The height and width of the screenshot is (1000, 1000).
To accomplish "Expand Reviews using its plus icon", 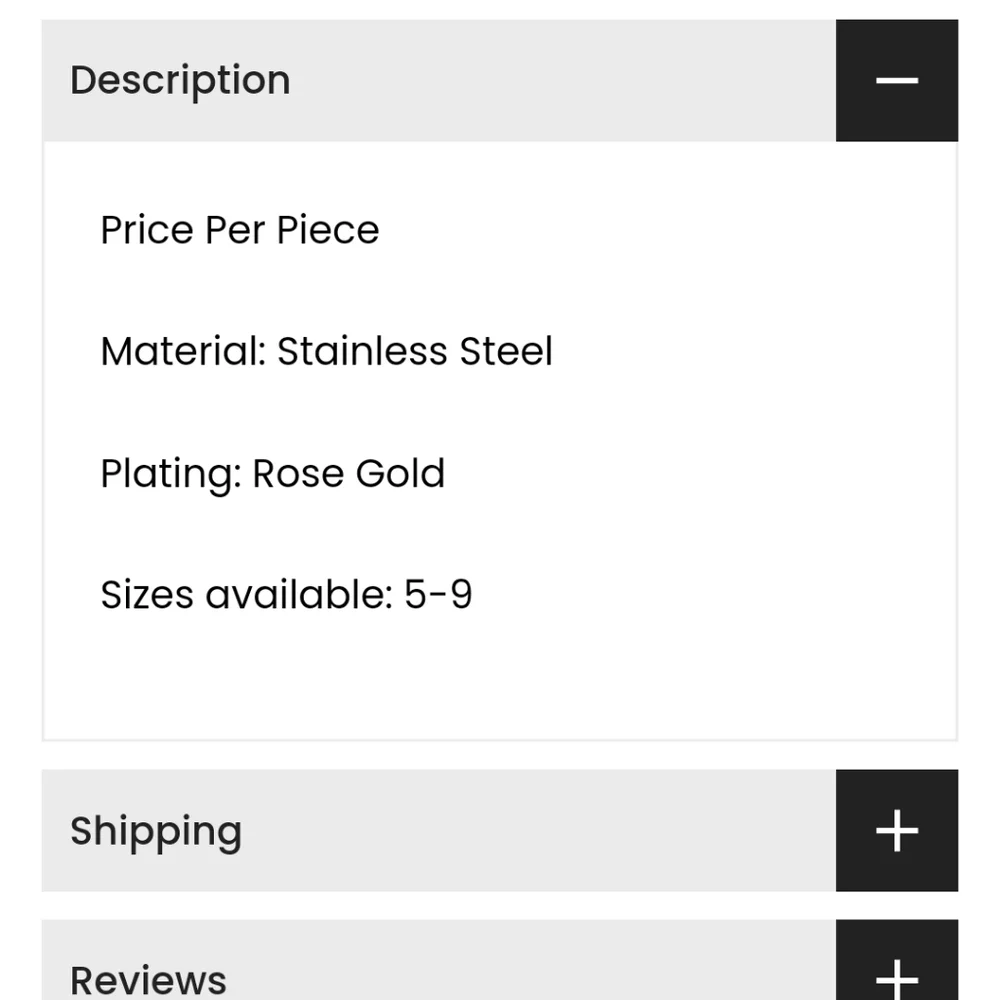I will click(896, 975).
